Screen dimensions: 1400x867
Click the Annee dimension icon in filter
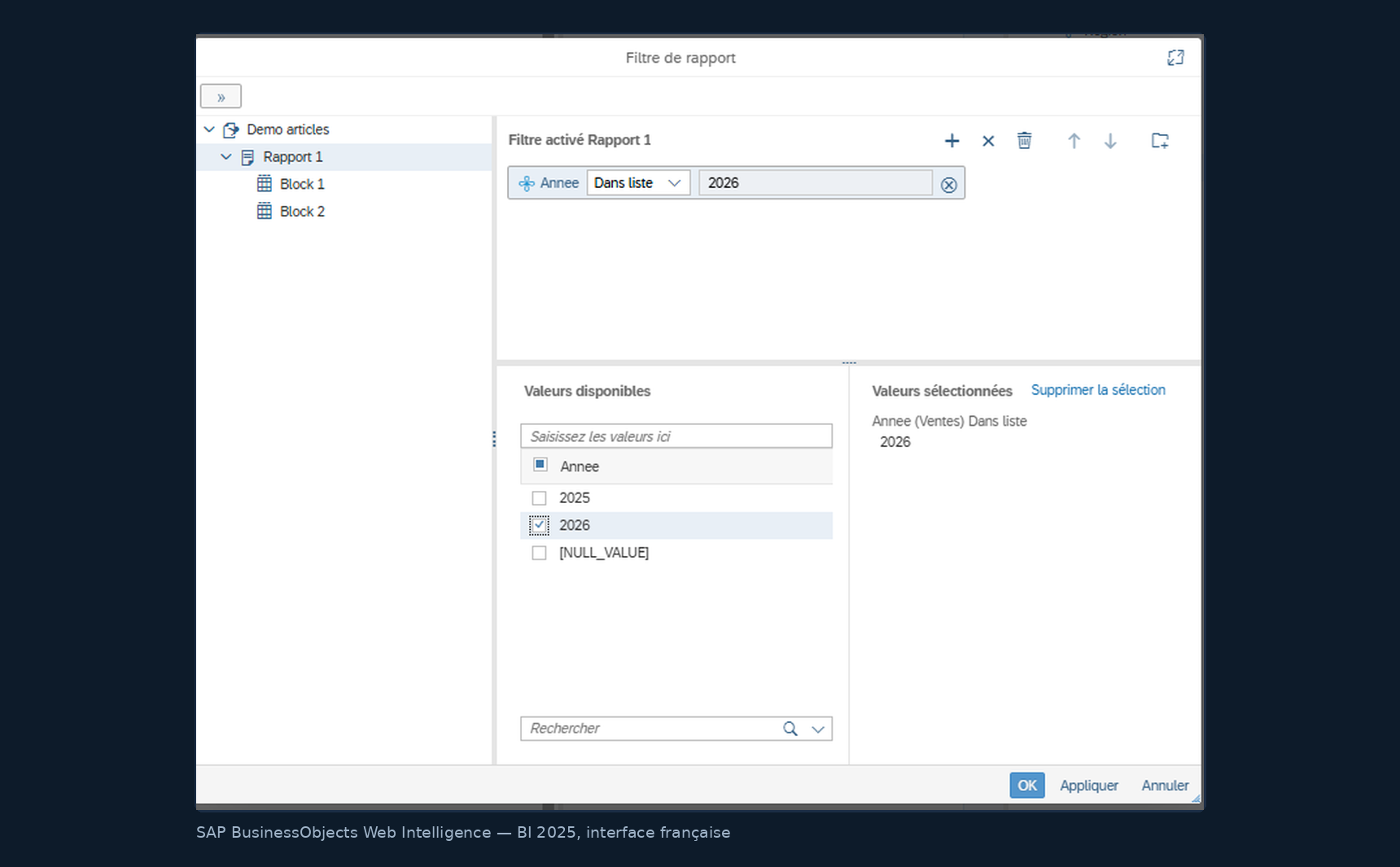[527, 183]
